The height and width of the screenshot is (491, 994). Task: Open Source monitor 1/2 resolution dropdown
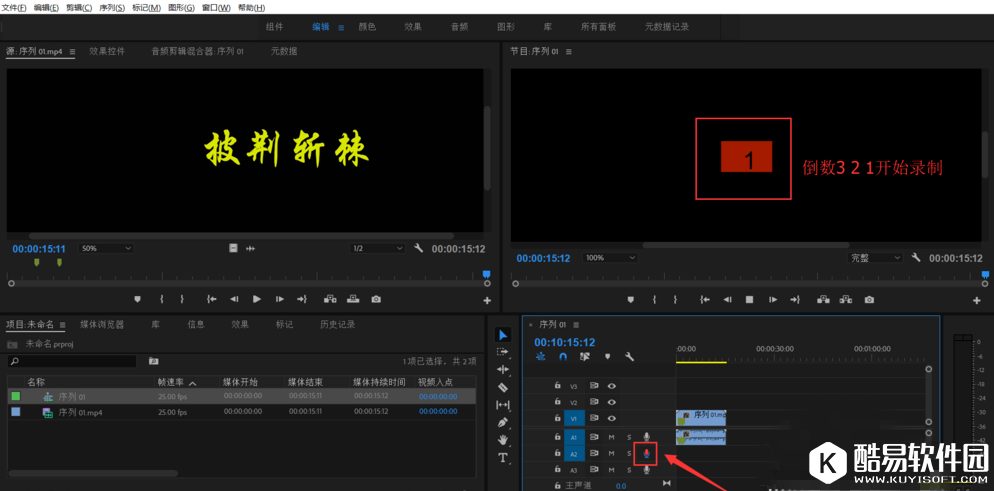(x=377, y=248)
